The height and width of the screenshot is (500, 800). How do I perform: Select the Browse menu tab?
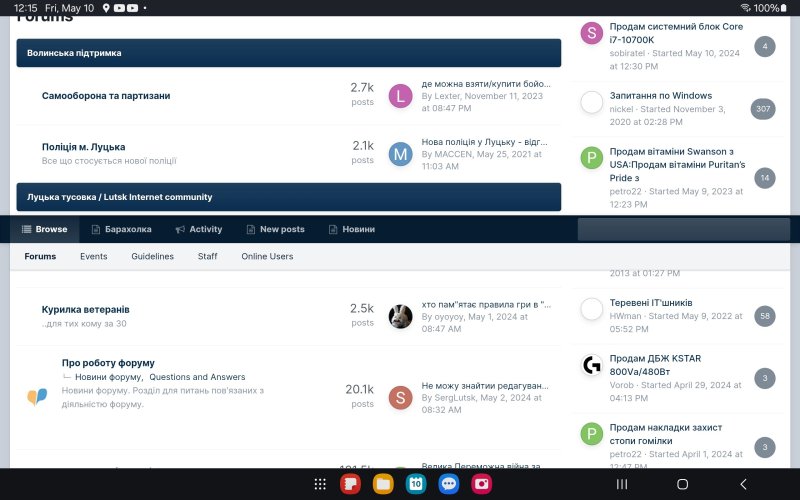pyautogui.click(x=44, y=230)
